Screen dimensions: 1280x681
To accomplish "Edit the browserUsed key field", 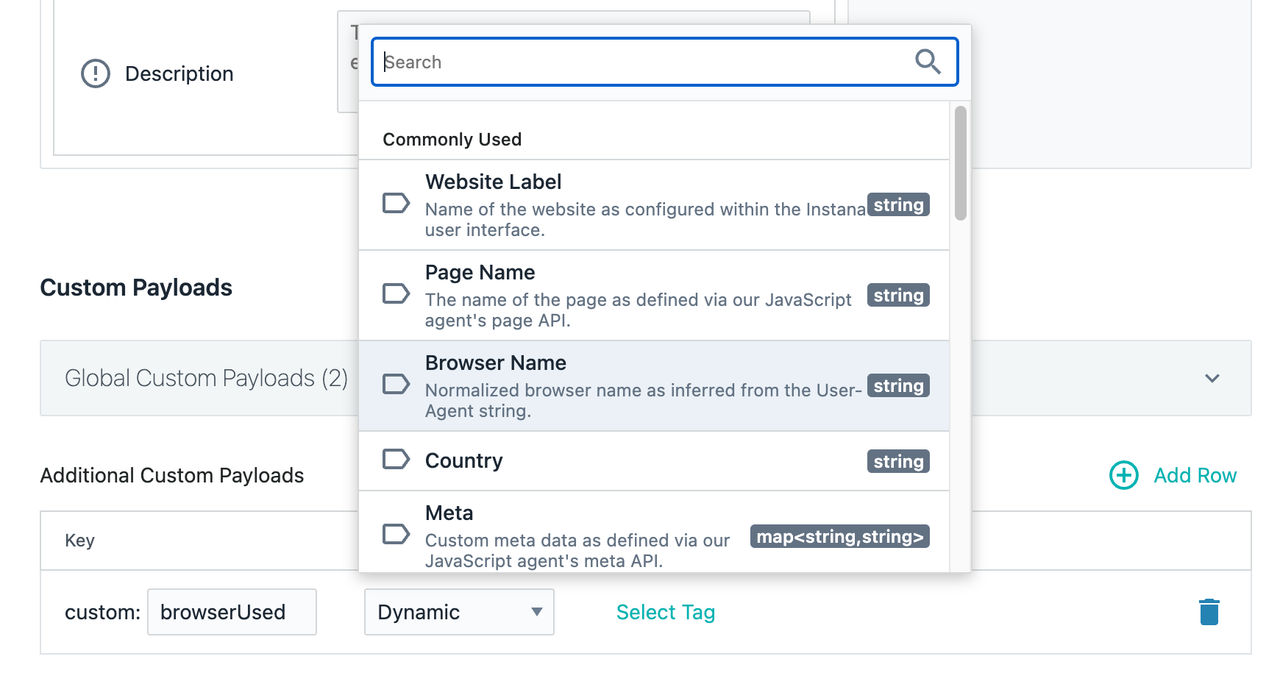I will tap(232, 612).
